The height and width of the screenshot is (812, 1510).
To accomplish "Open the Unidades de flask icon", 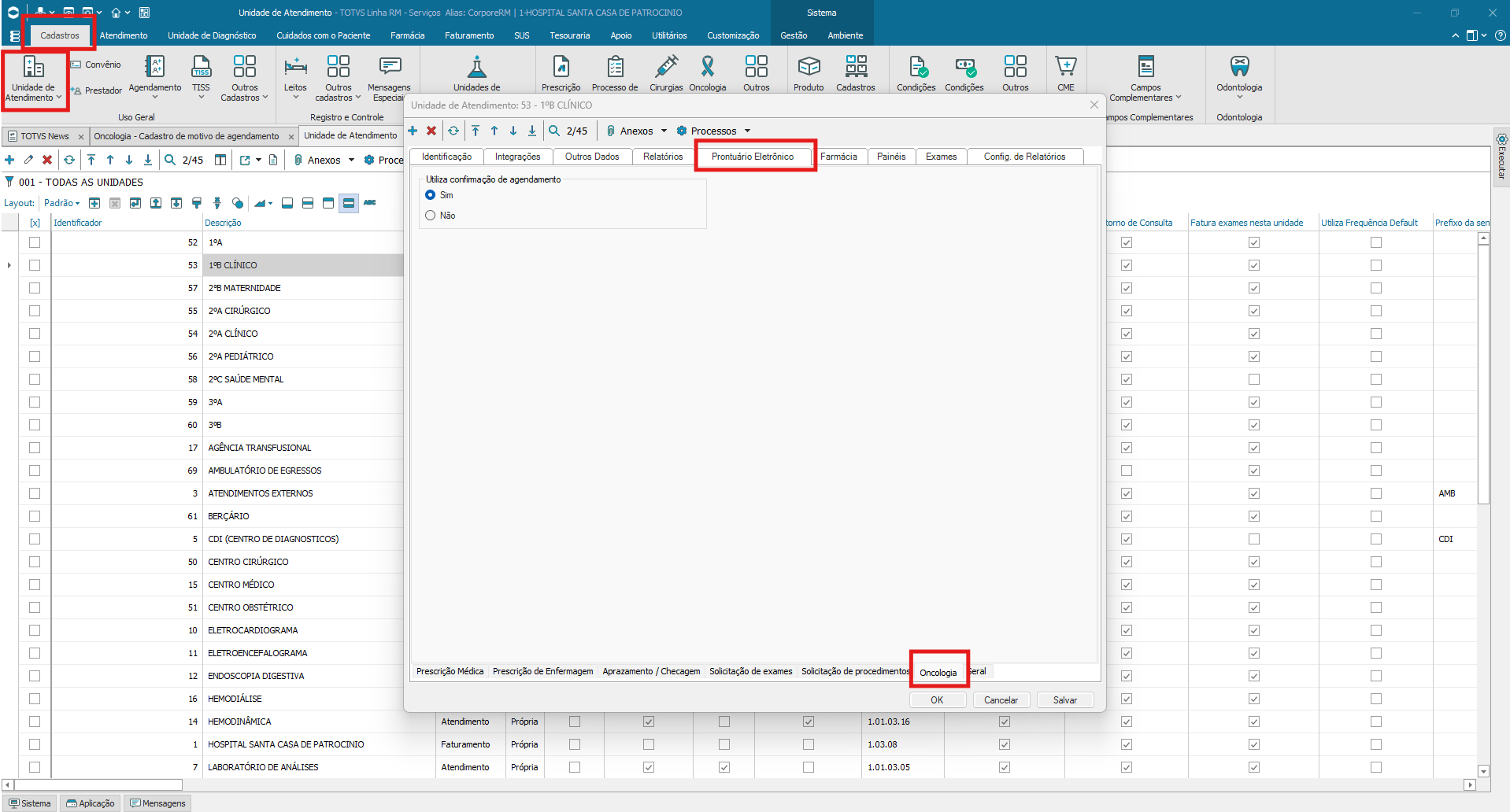I will coord(477,74).
